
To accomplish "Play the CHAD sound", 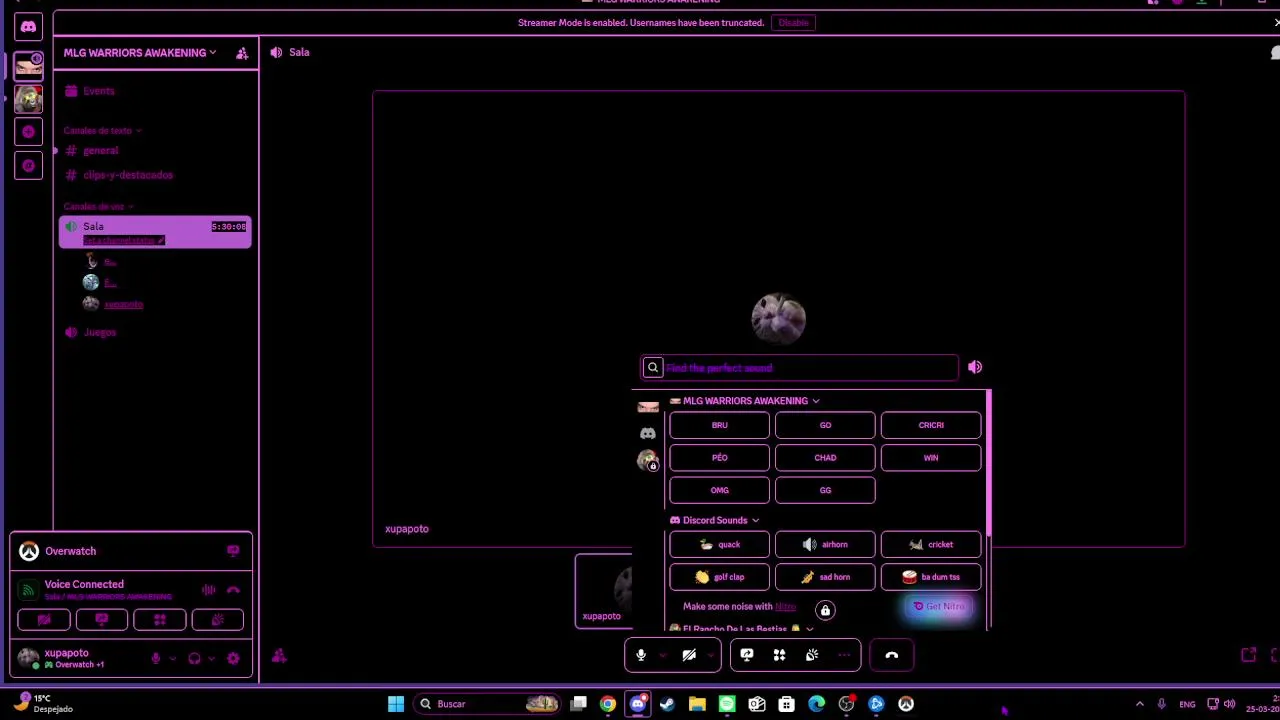I will pos(825,458).
